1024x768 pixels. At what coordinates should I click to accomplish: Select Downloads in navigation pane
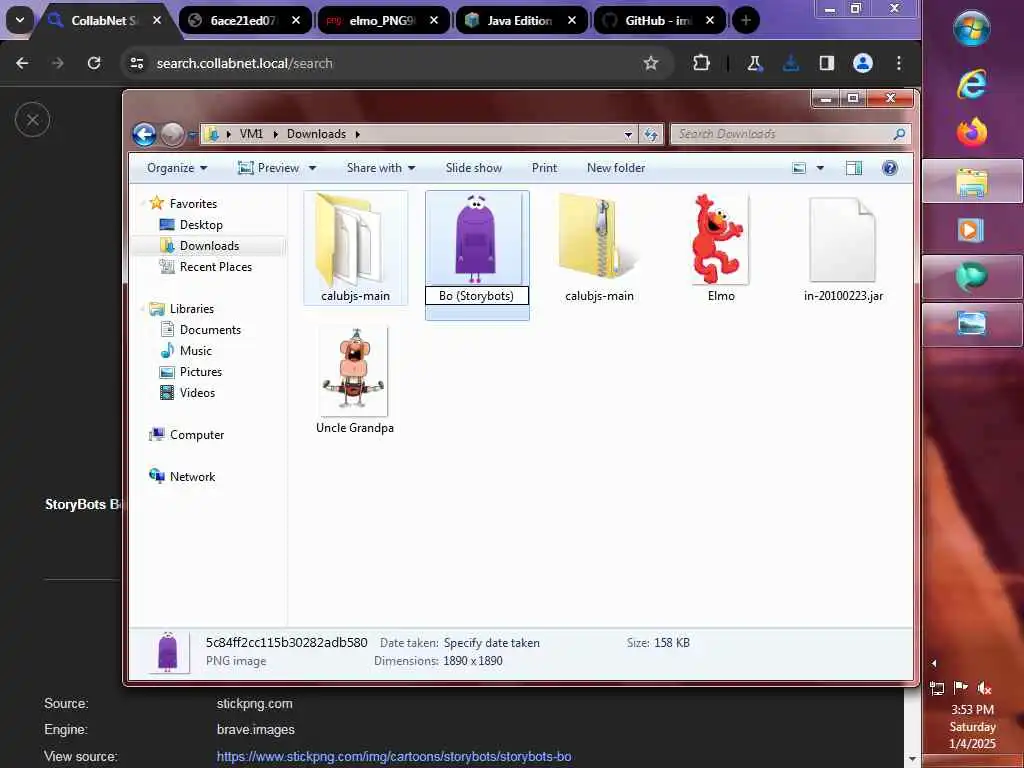pos(209,246)
